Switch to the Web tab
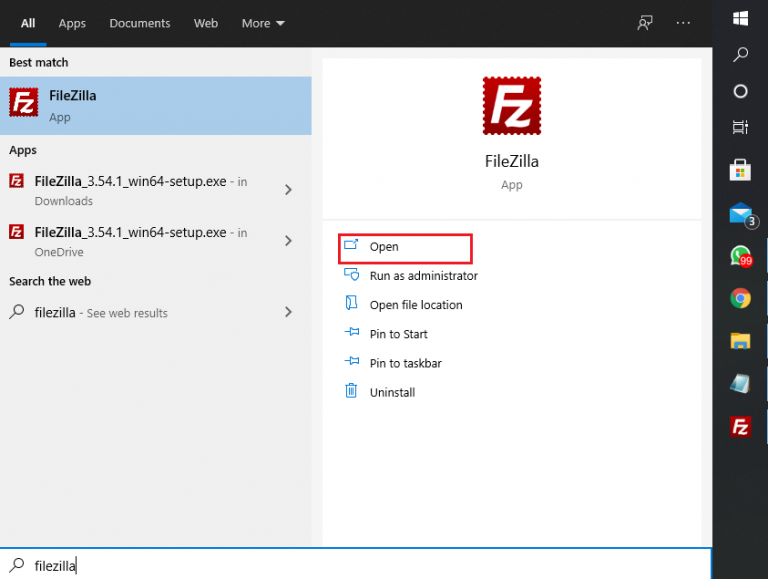The width and height of the screenshot is (768, 579). pyautogui.click(x=206, y=24)
